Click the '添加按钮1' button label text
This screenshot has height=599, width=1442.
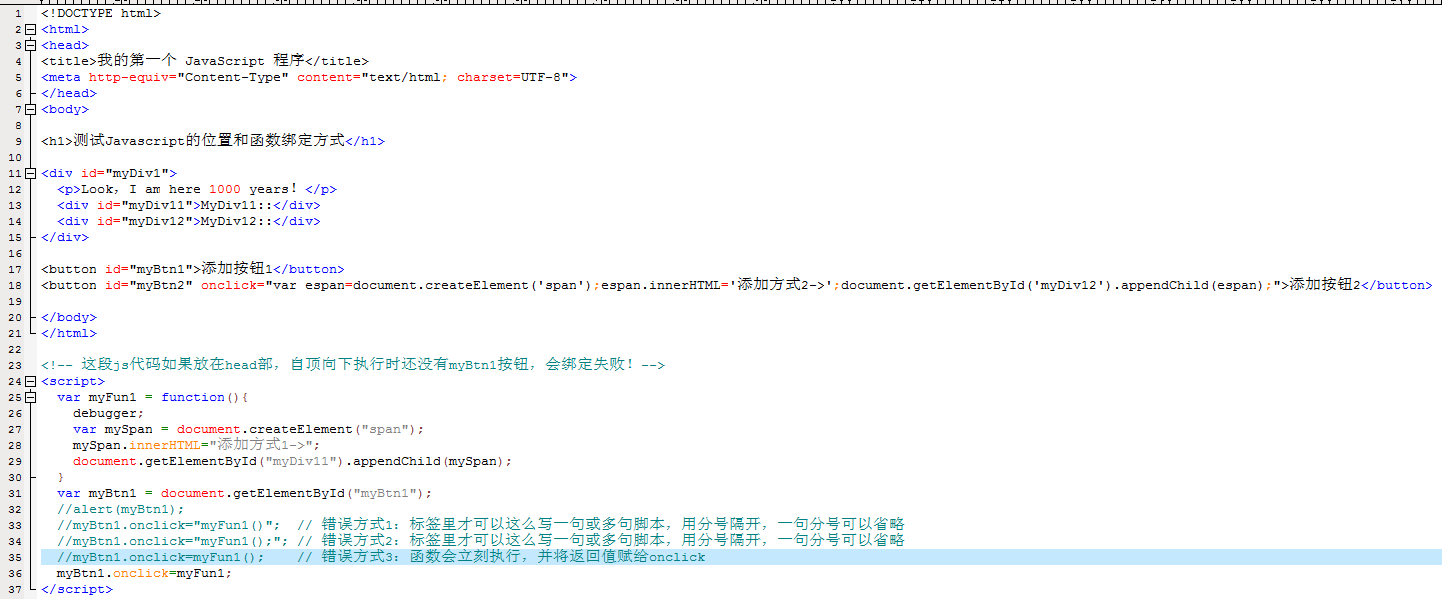click(237, 270)
